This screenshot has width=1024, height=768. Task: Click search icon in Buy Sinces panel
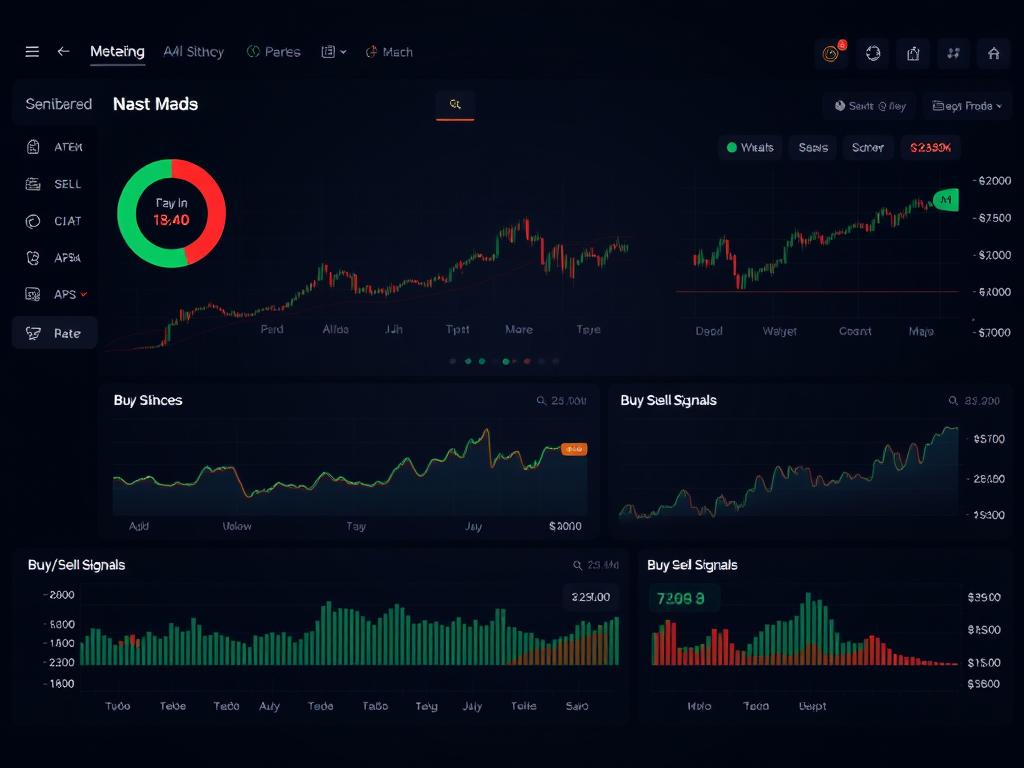(542, 401)
